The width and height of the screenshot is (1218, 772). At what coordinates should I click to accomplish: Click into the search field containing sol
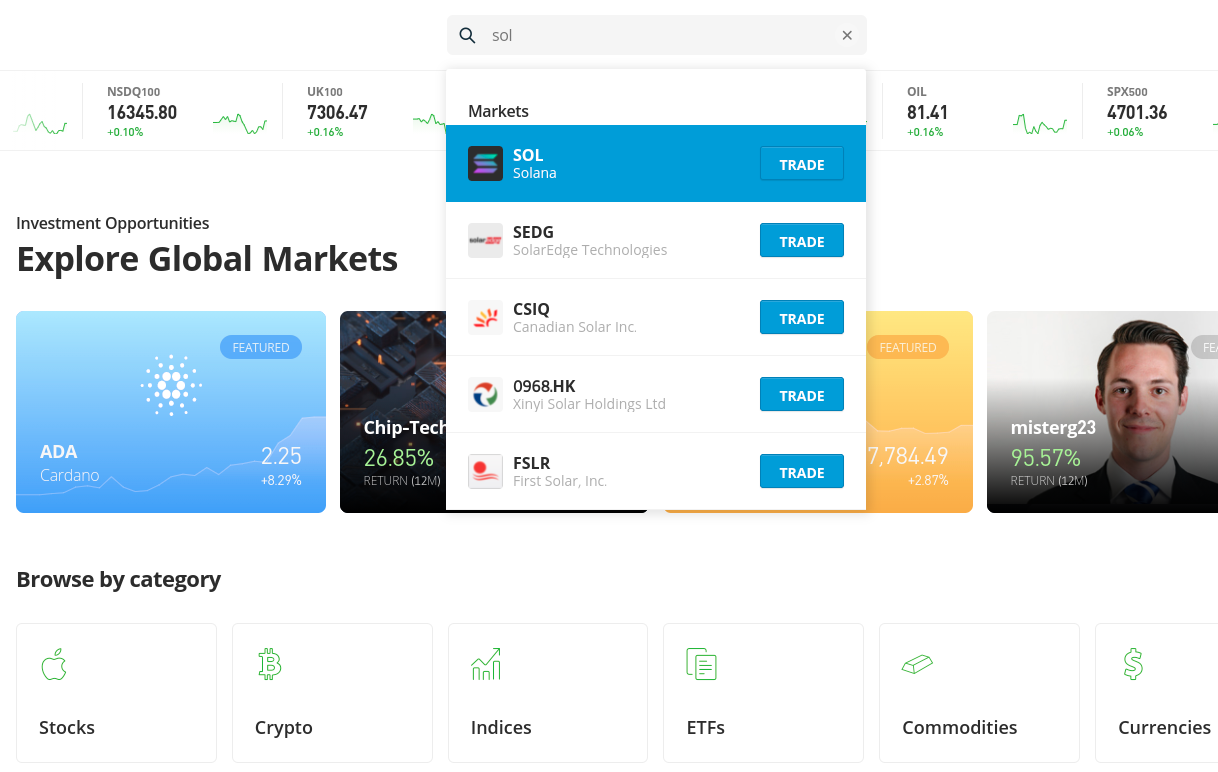[x=657, y=35]
